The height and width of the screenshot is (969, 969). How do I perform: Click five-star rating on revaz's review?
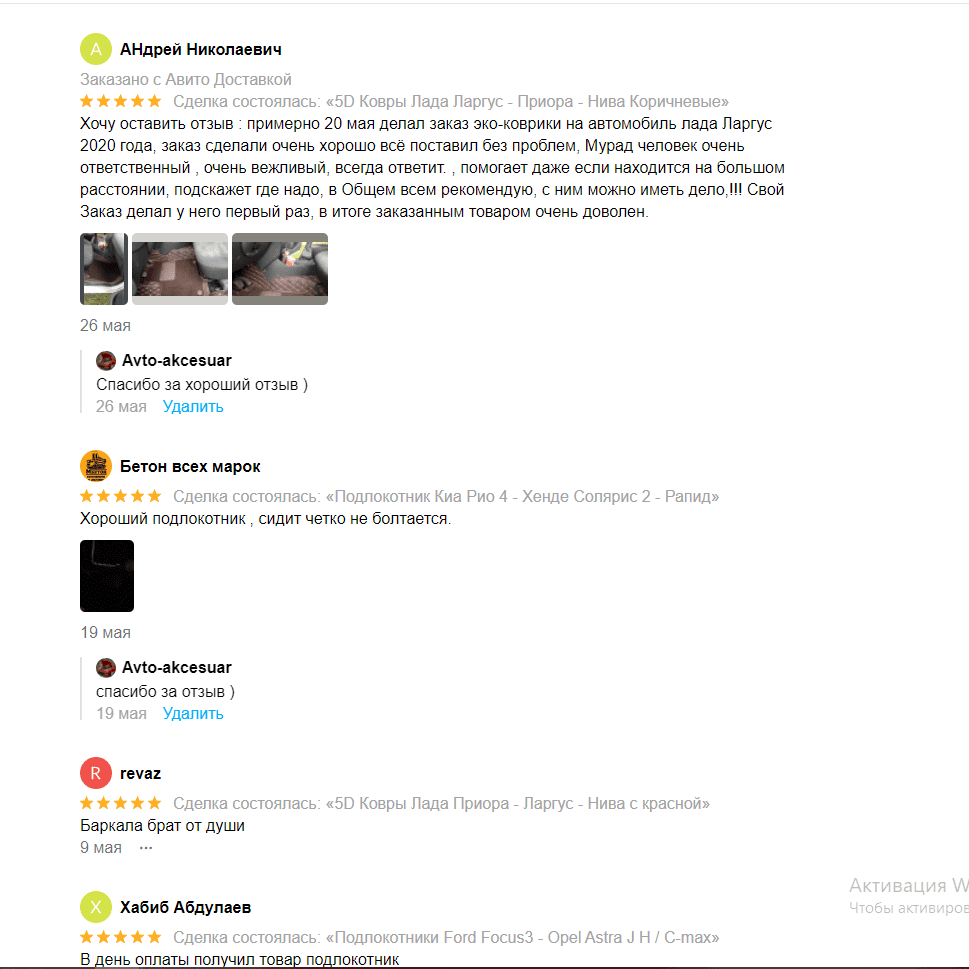tap(121, 803)
